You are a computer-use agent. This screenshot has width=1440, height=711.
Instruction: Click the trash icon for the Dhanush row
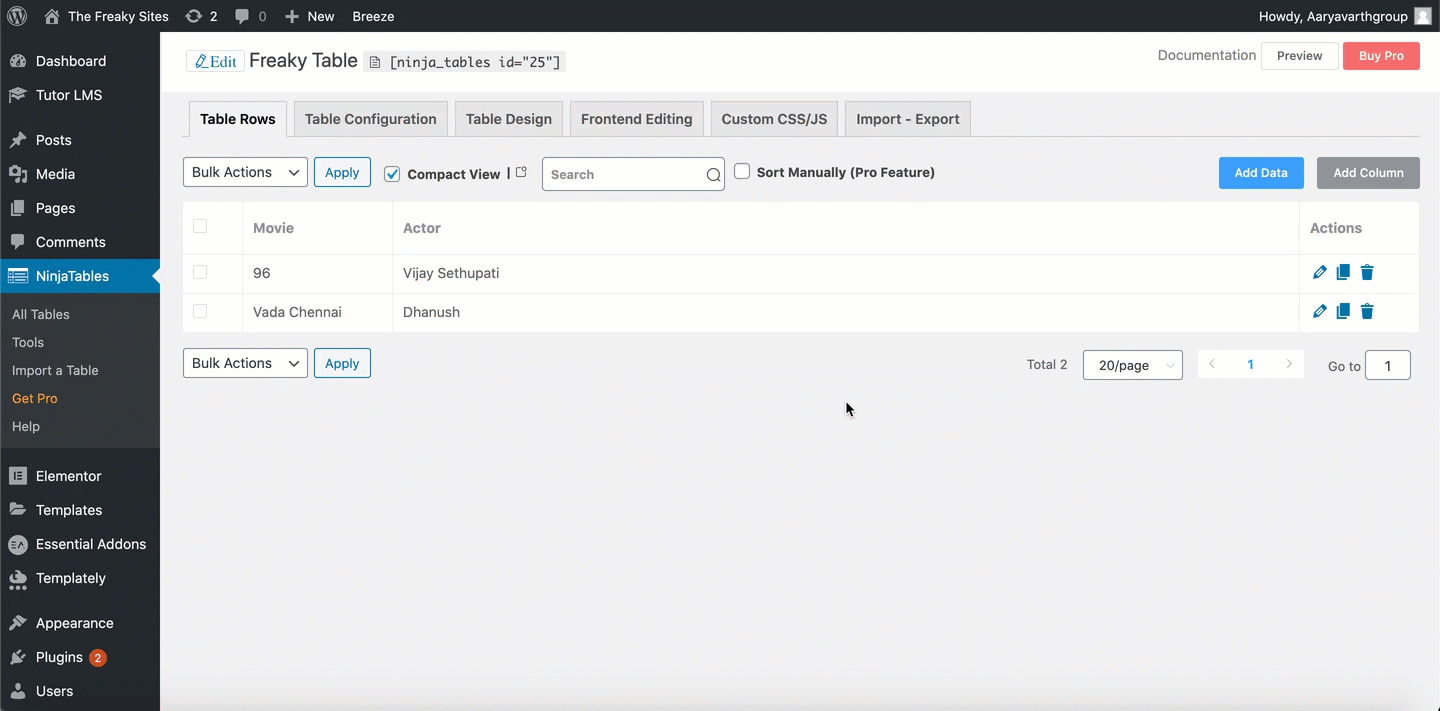click(x=1367, y=311)
